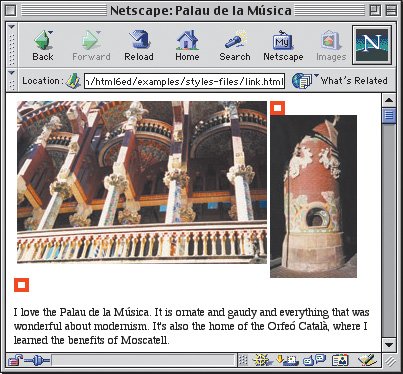Image resolution: width=403 pixels, height=374 pixels.
Task: Click the large Palau columns photo
Action: point(142,182)
